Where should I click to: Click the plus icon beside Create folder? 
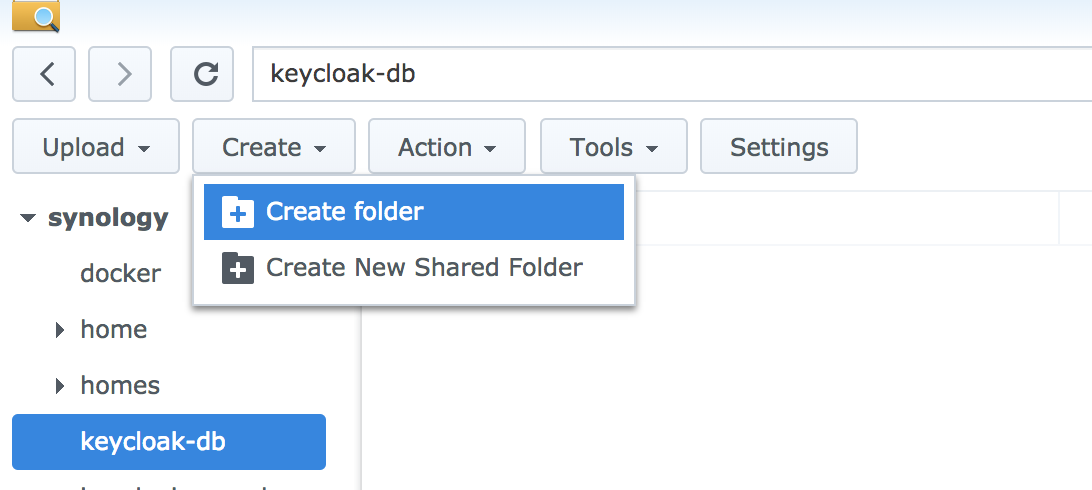[238, 212]
